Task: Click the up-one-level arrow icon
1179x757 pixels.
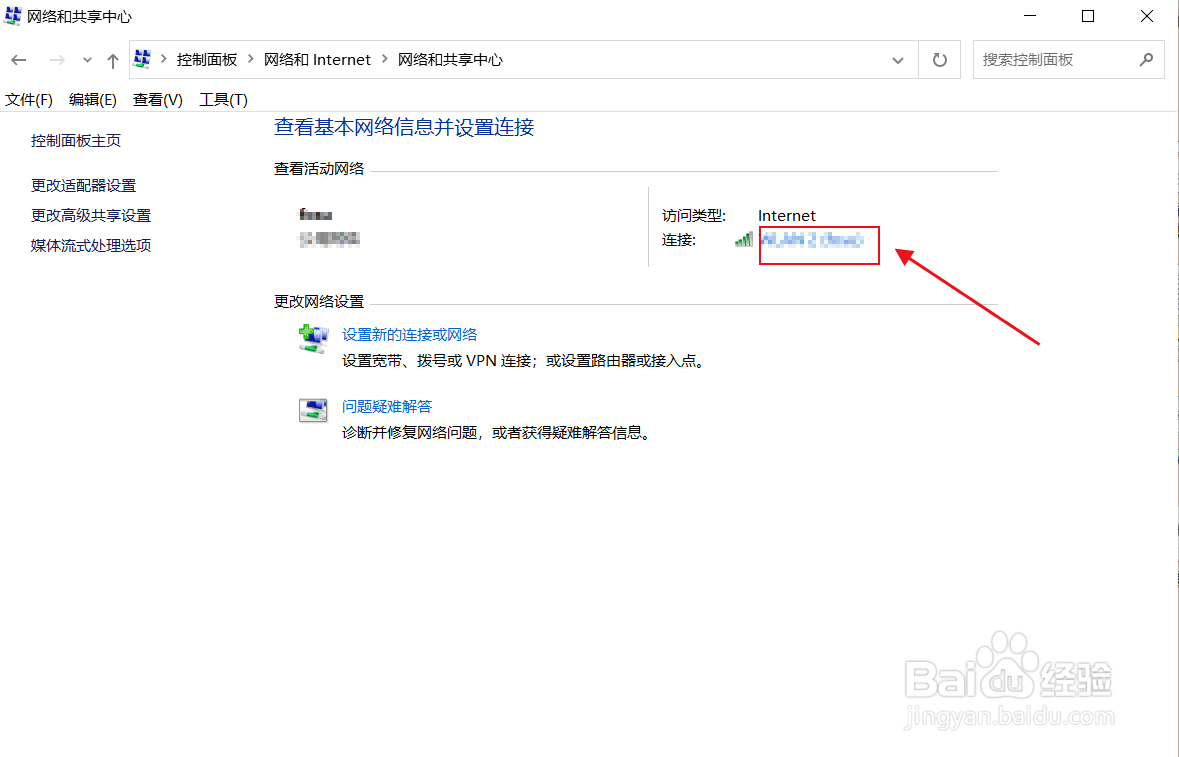Action: pyautogui.click(x=112, y=59)
